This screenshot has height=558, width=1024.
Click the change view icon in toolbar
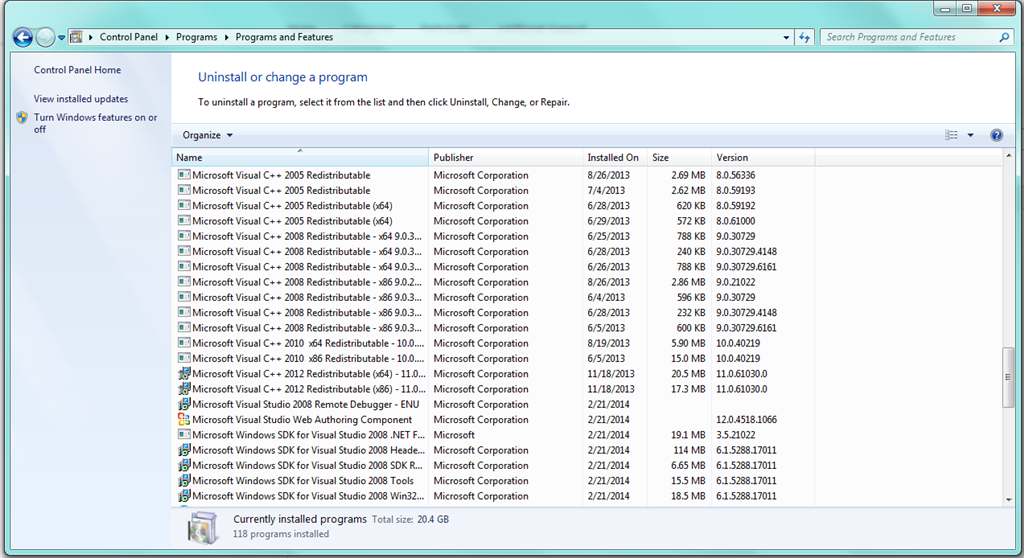coord(952,135)
